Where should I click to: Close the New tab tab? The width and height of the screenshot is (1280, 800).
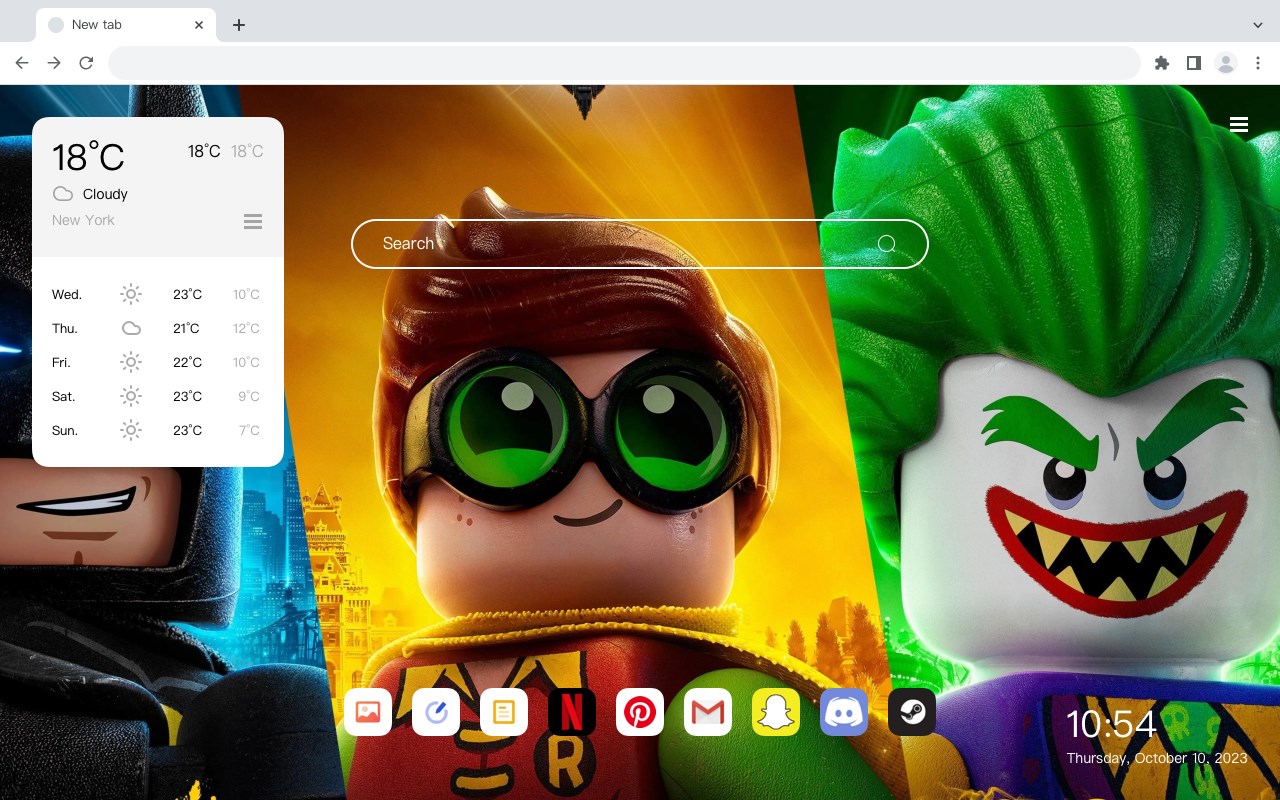(x=200, y=25)
